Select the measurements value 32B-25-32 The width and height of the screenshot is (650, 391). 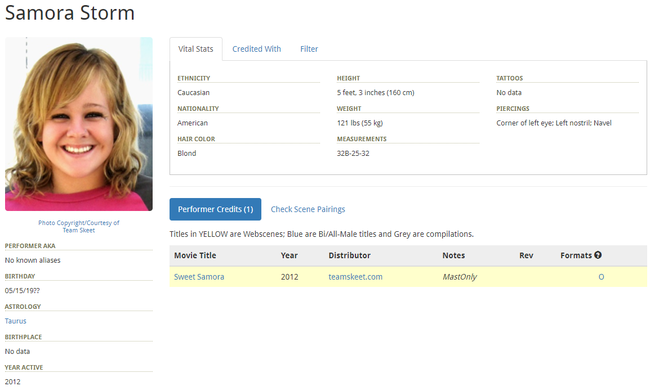click(x=353, y=153)
